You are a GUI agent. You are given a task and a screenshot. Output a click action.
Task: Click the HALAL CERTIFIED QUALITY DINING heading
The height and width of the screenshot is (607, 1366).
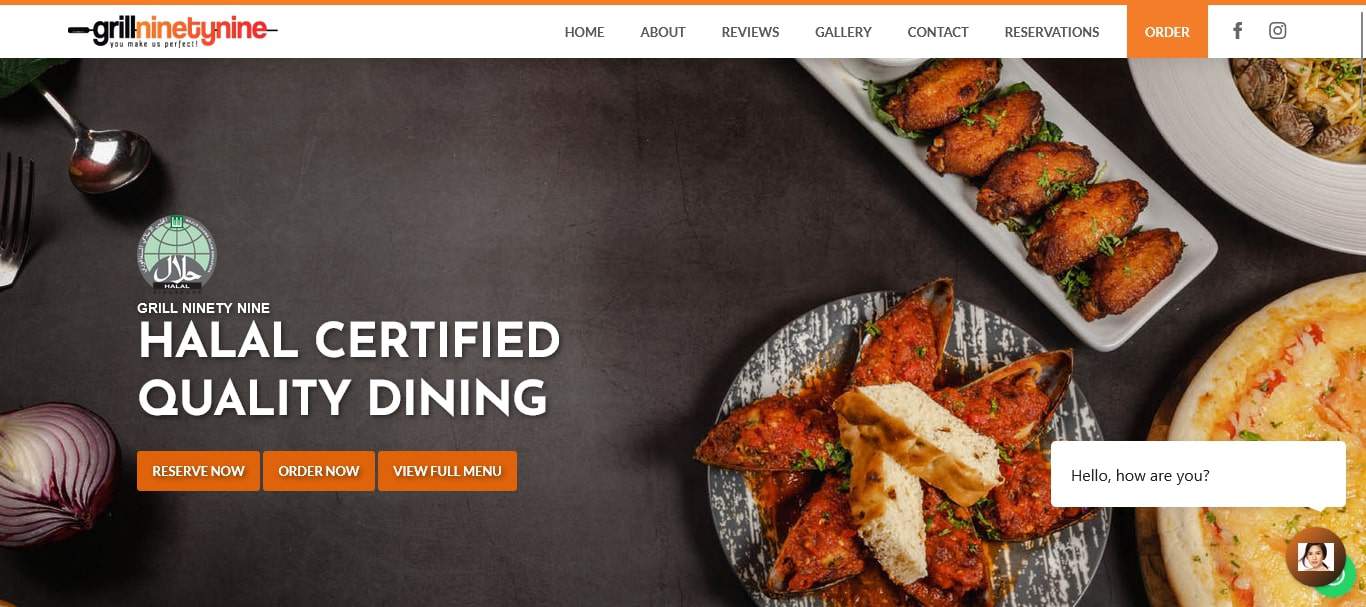(x=349, y=370)
